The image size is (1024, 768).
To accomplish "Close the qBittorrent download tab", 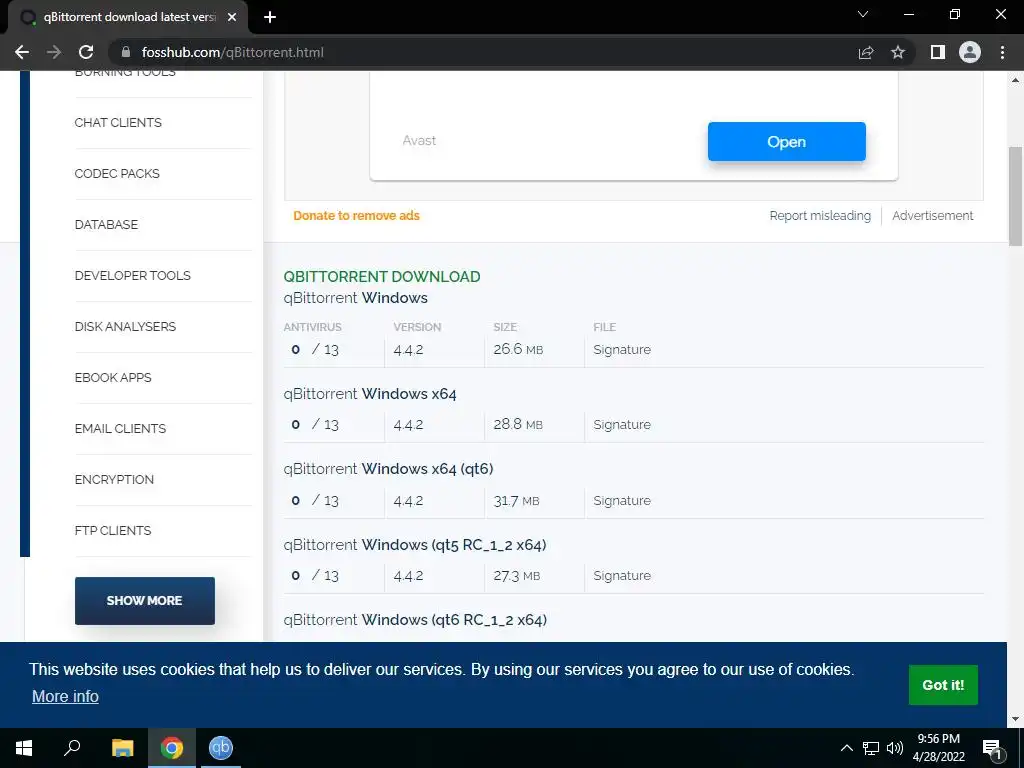I will coord(232,18).
